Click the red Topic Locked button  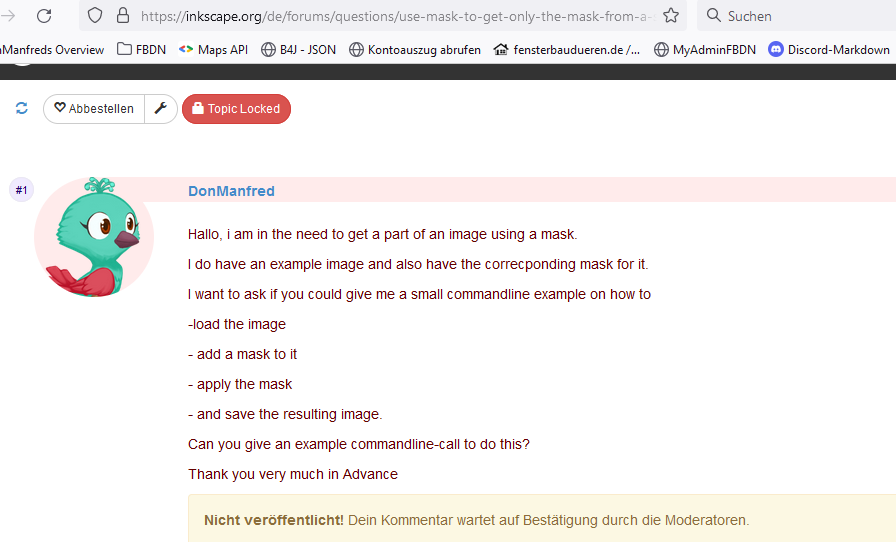point(236,108)
